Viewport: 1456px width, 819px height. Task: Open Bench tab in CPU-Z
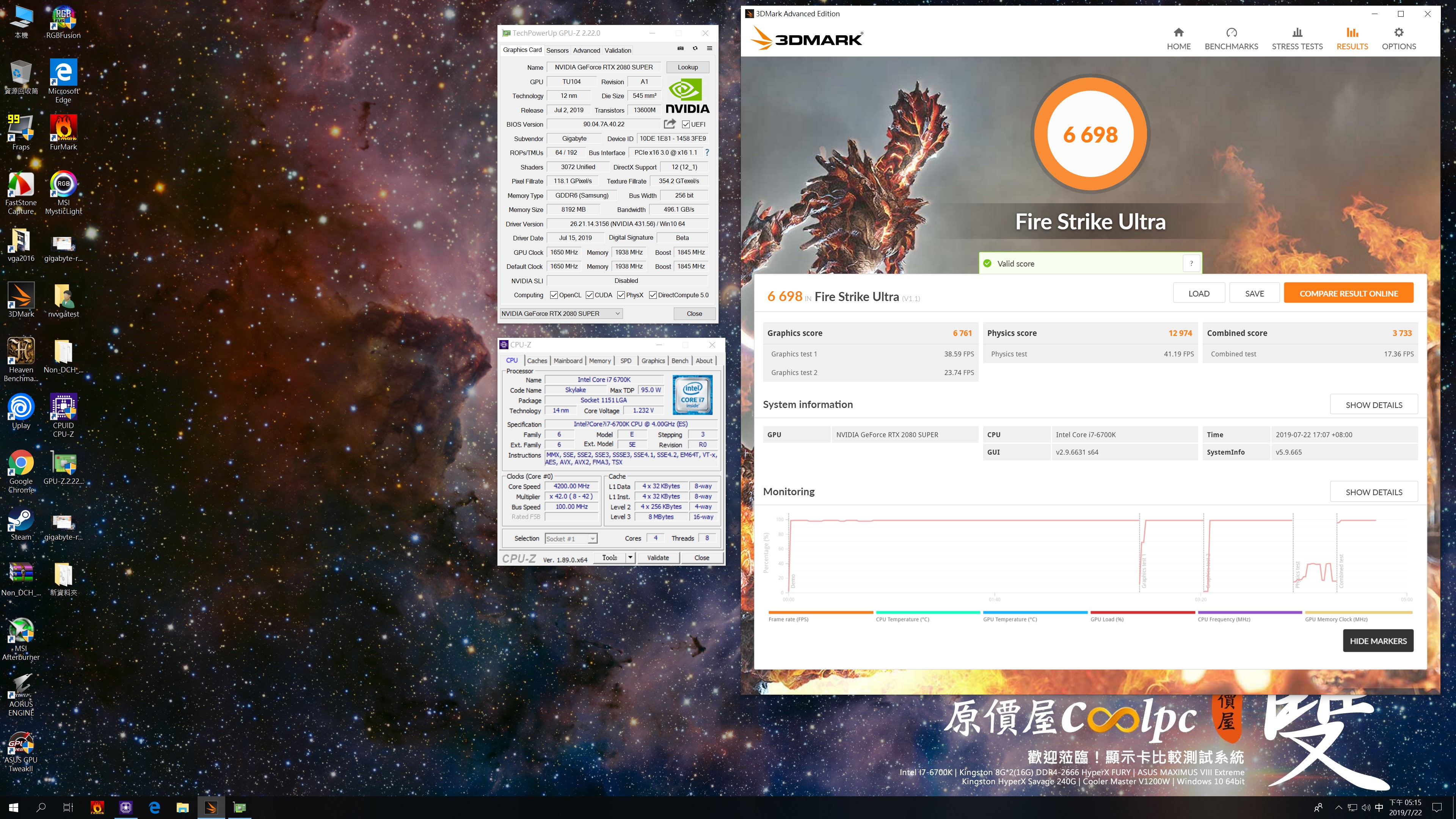(679, 361)
